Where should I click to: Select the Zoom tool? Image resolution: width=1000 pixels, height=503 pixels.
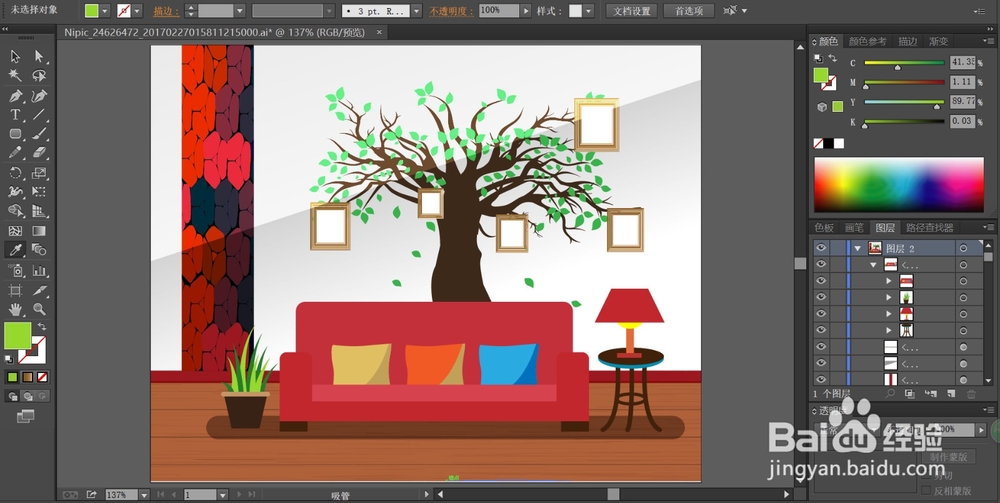(x=39, y=310)
